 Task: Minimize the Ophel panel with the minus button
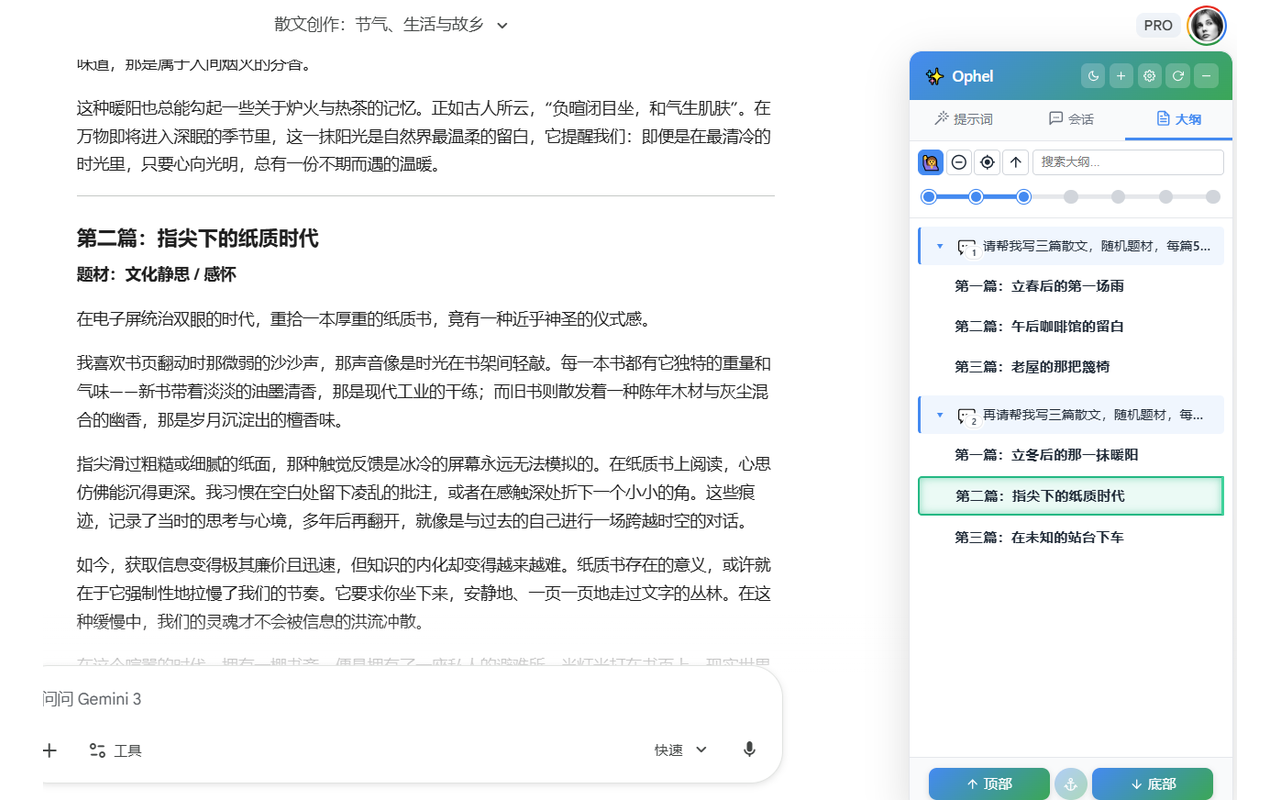point(1204,75)
